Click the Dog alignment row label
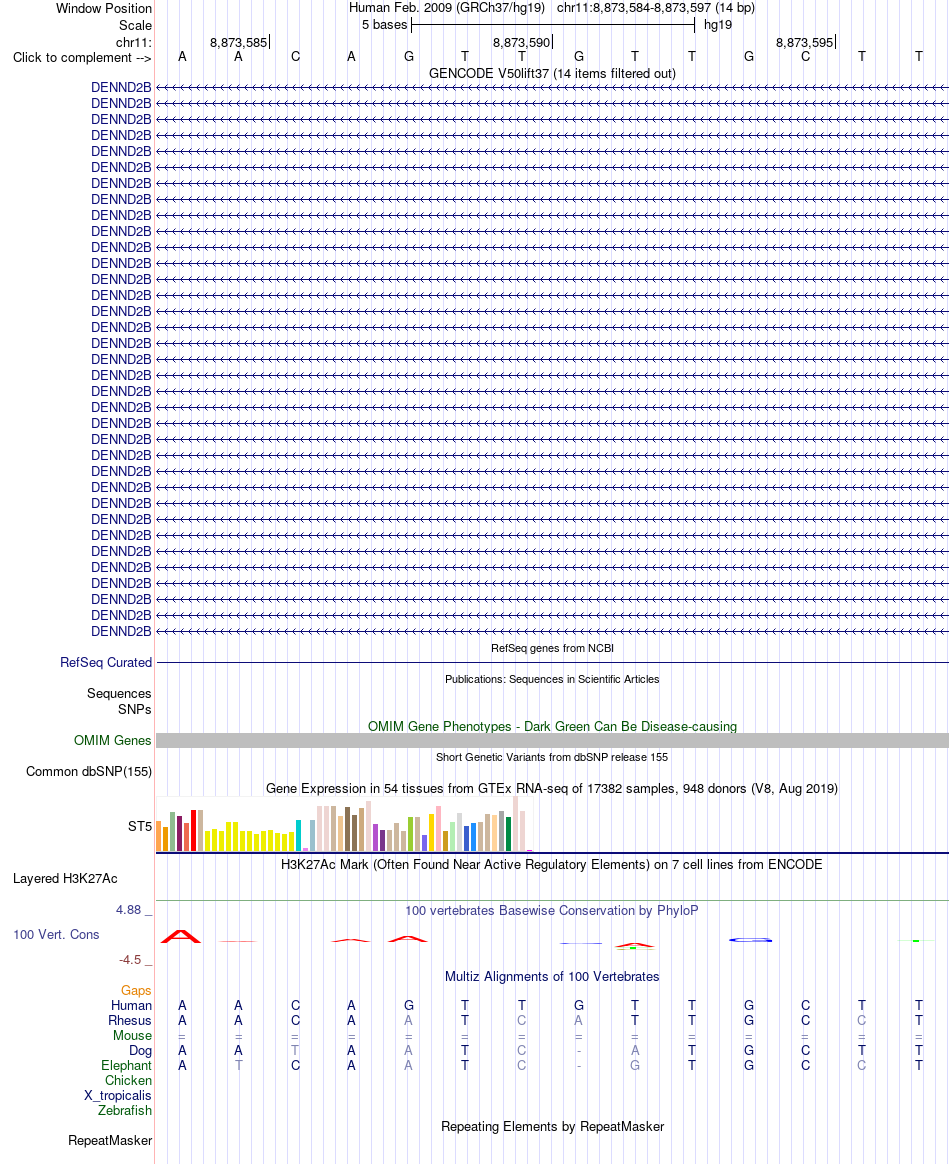This screenshot has width=950, height=1164. click(140, 1050)
